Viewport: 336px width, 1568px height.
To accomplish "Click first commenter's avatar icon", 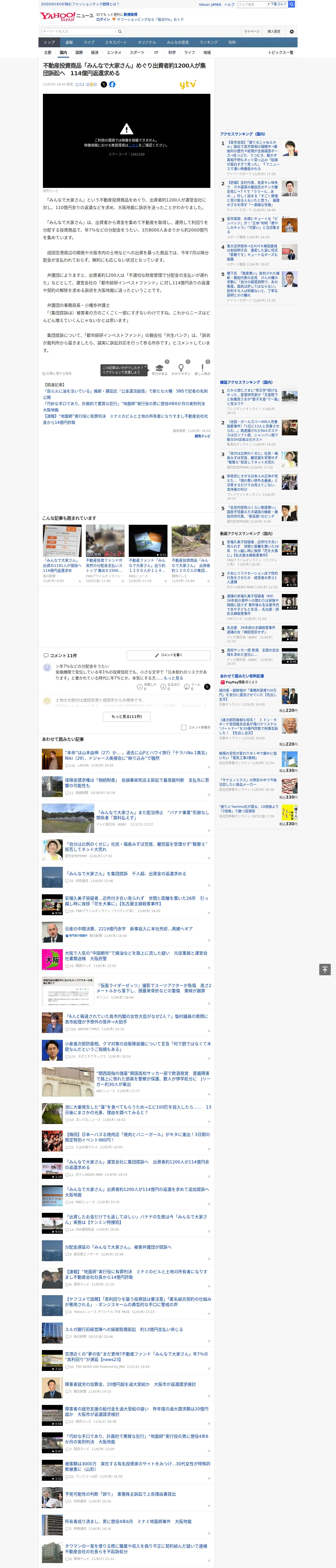I will coord(47,668).
